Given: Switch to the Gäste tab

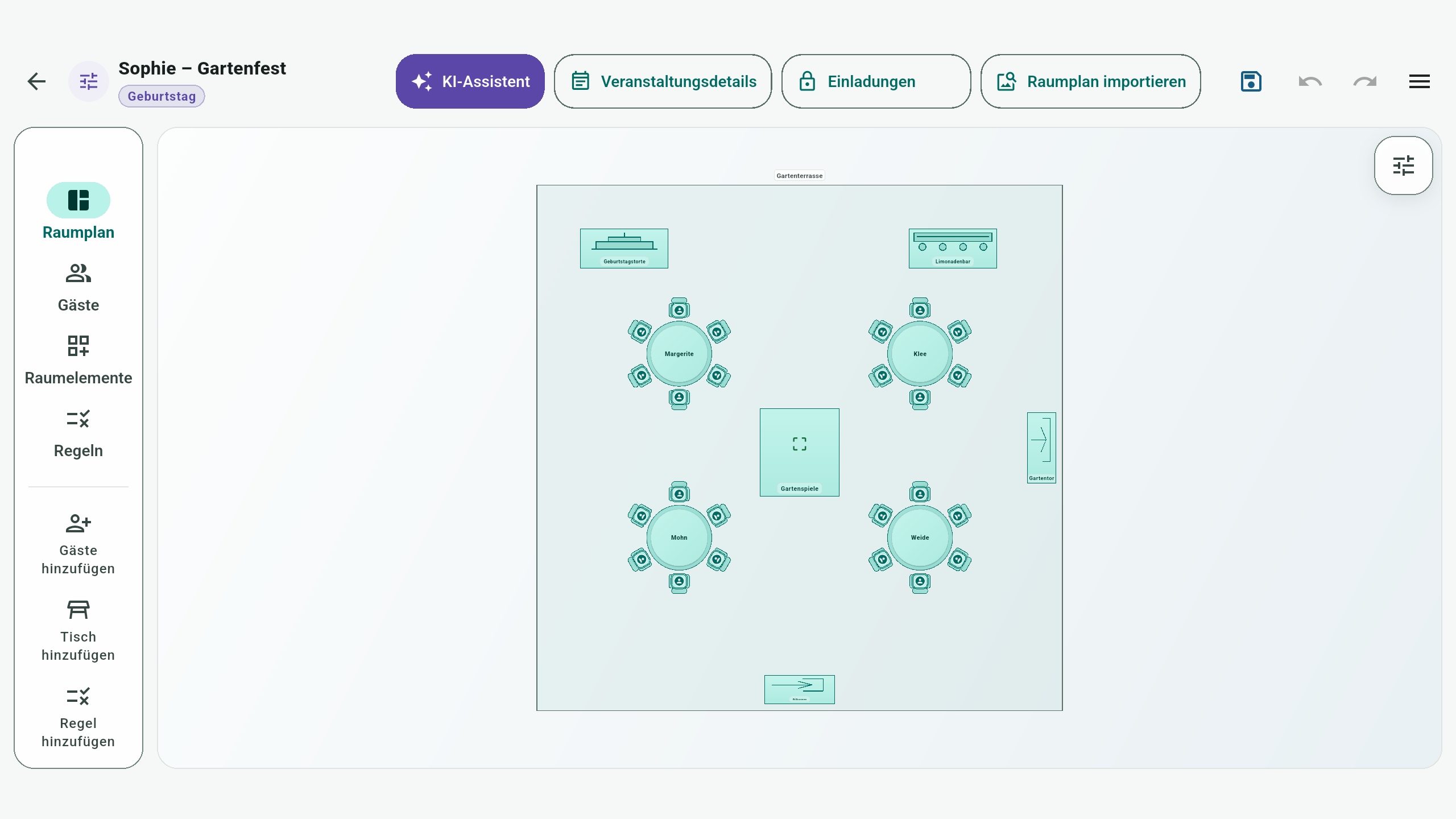Looking at the screenshot, I should point(78,288).
